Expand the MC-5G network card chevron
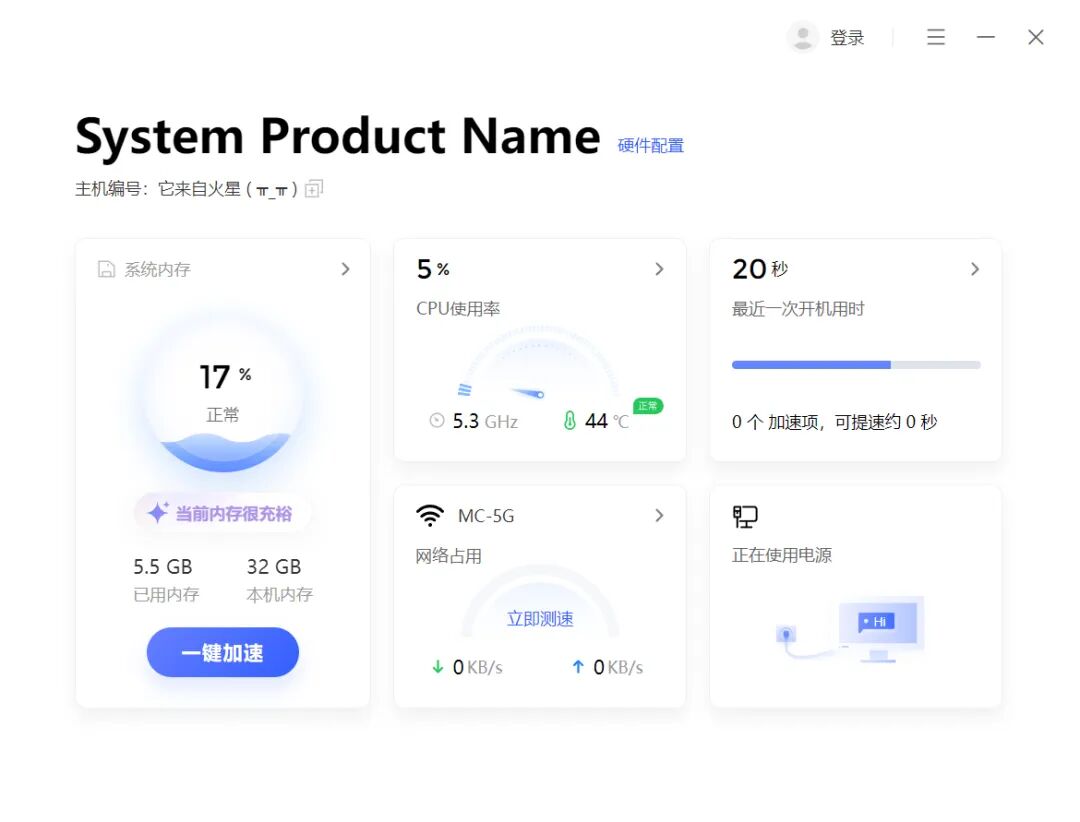 659,515
